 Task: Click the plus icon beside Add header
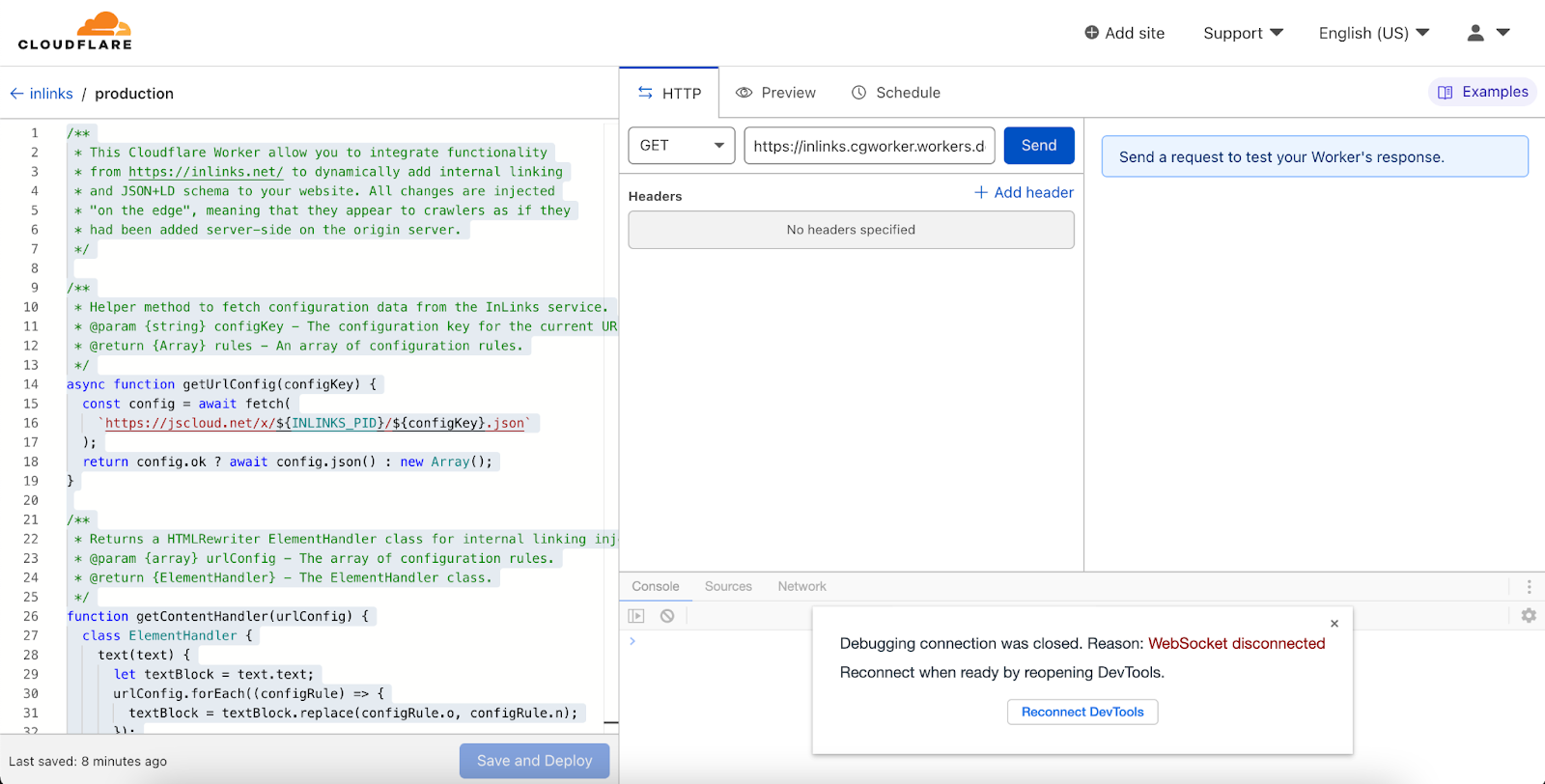pyautogui.click(x=981, y=192)
